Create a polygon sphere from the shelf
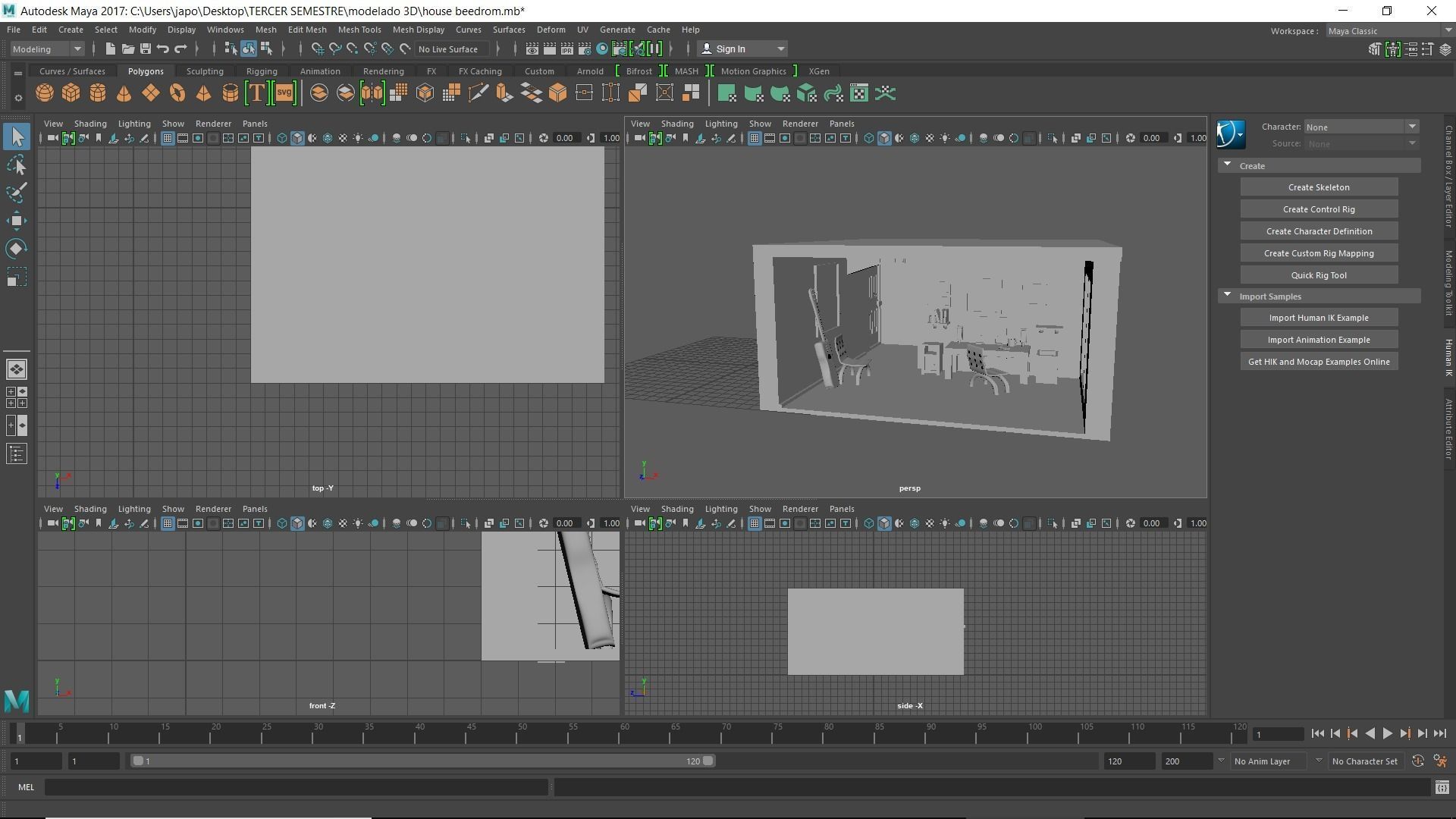The image size is (1456, 819). 45,93
